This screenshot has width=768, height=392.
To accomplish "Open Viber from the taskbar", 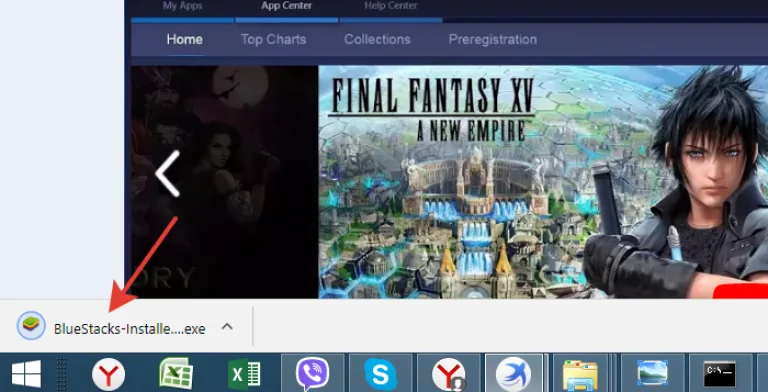I will pyautogui.click(x=312, y=373).
